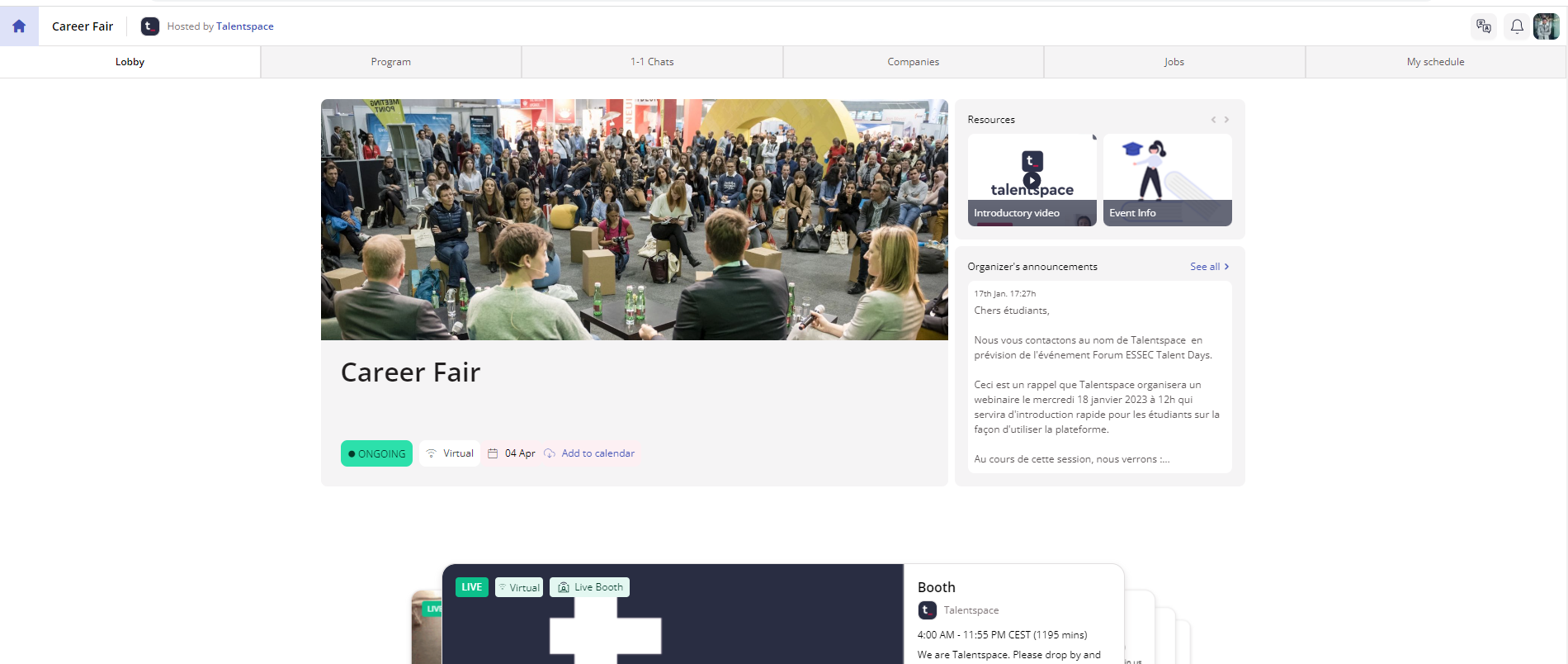Open the Companies tab

914,62
